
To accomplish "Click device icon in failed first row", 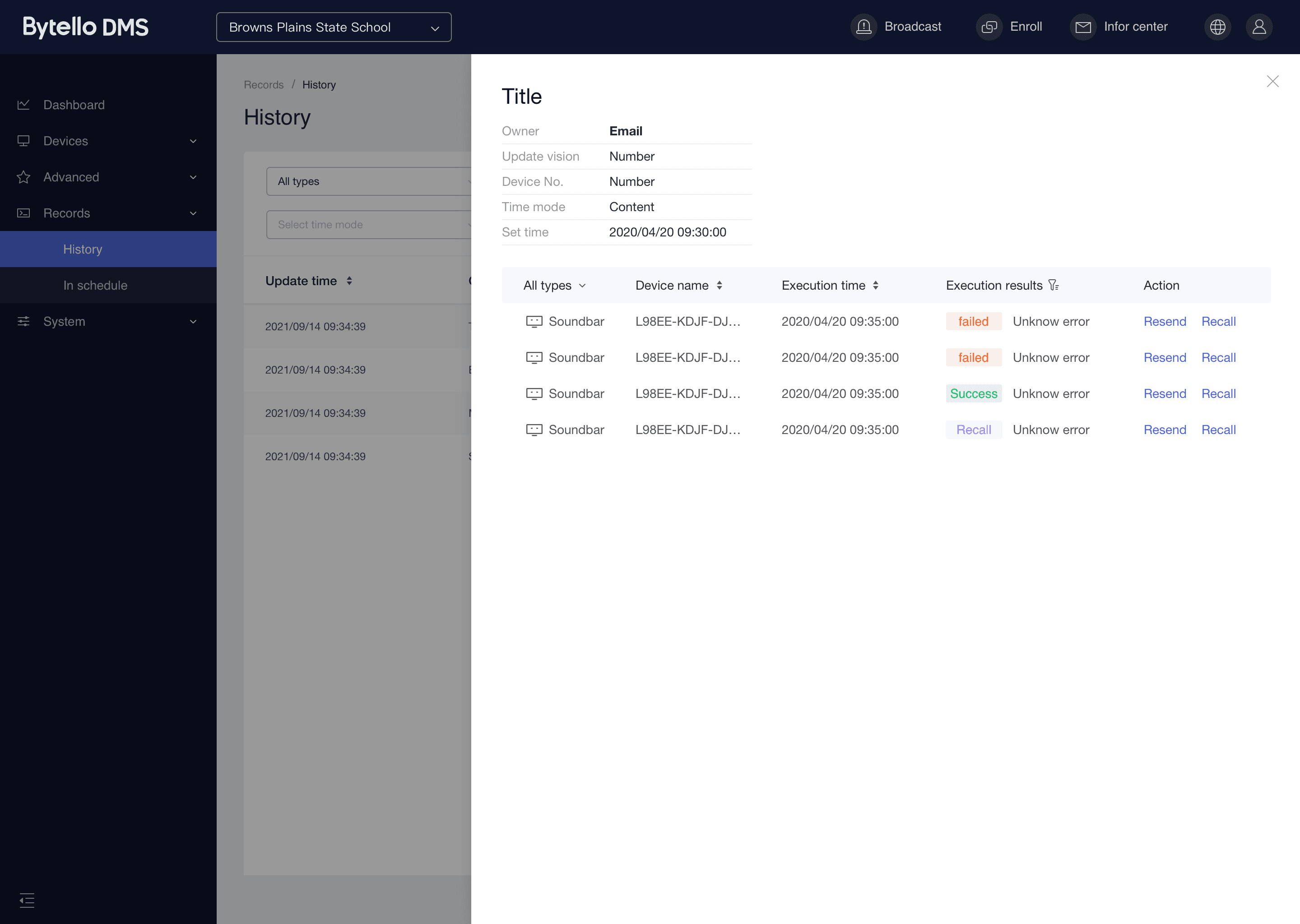I will 534,322.
